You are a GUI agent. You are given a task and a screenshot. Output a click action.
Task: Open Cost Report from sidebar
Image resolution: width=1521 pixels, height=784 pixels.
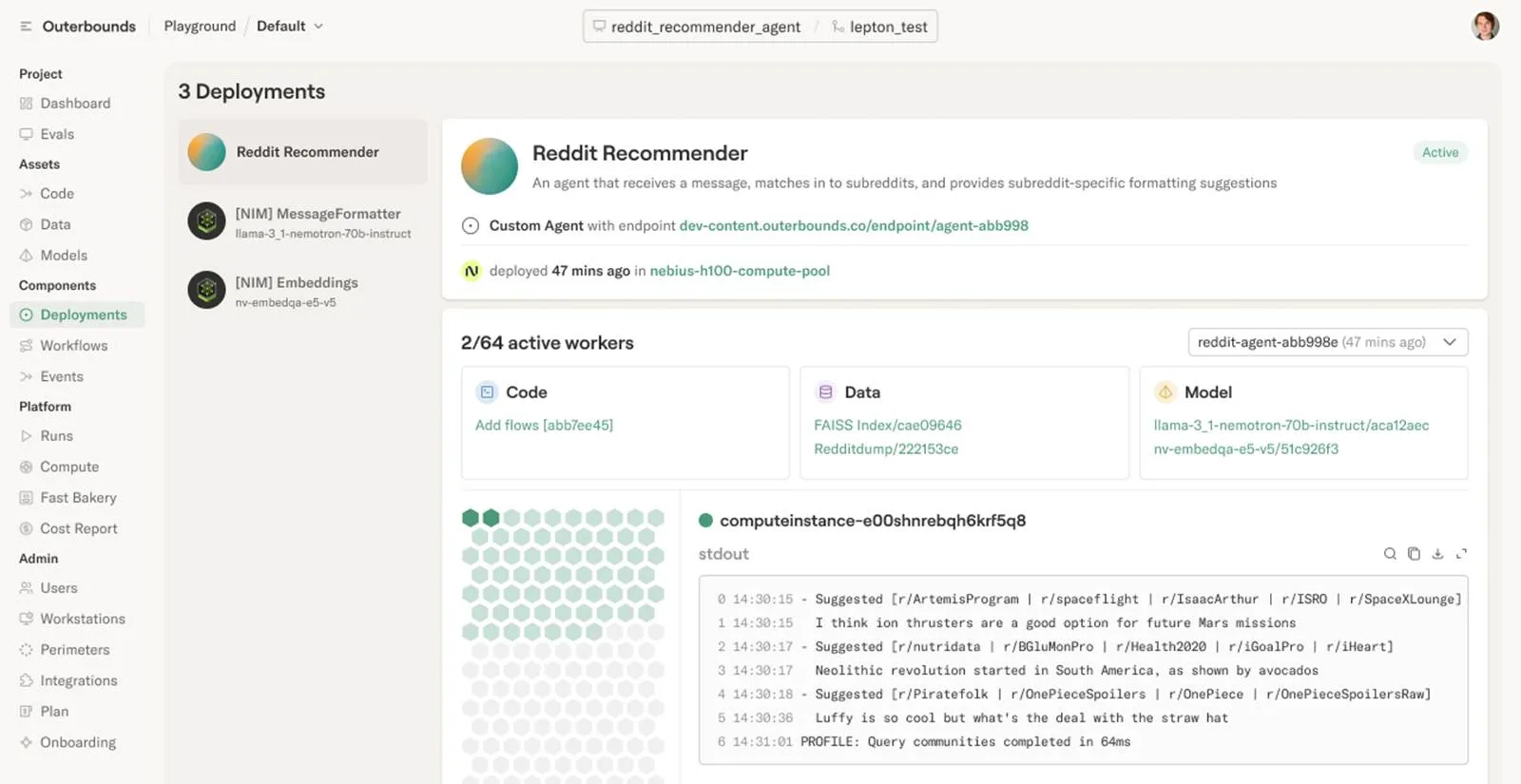78,528
